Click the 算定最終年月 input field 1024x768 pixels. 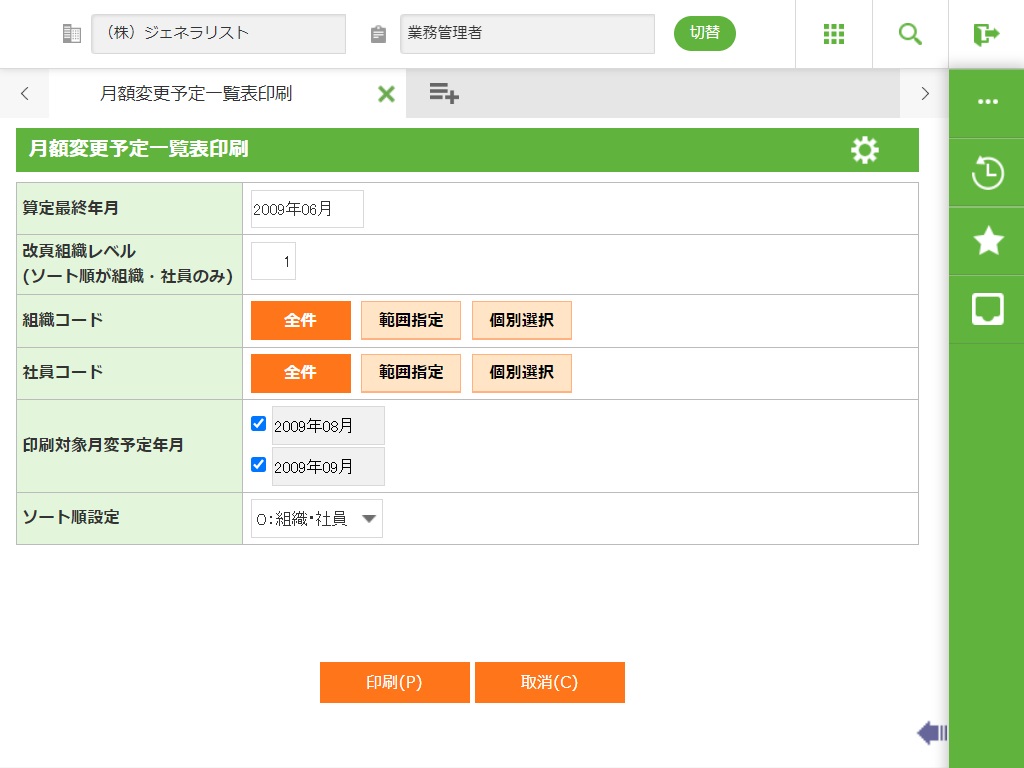tap(307, 209)
